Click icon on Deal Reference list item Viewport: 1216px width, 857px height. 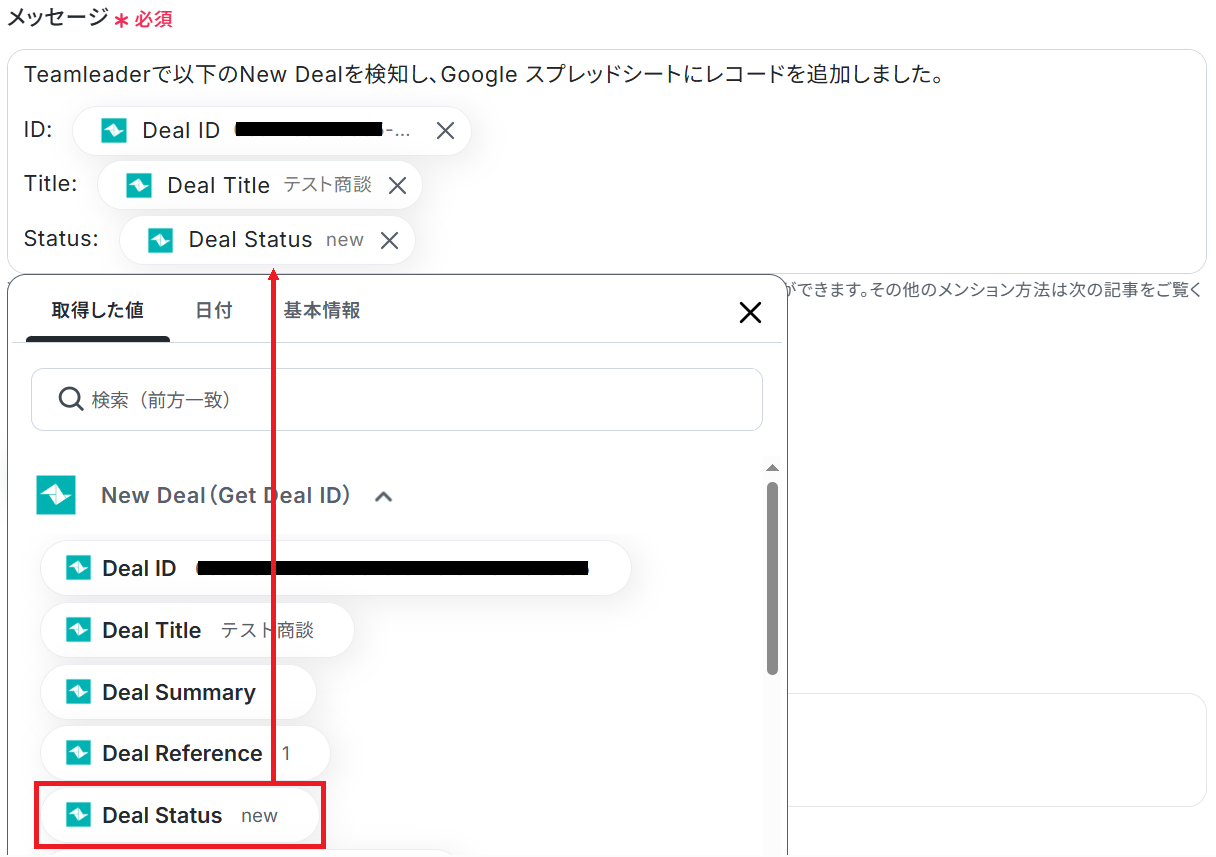[x=78, y=753]
